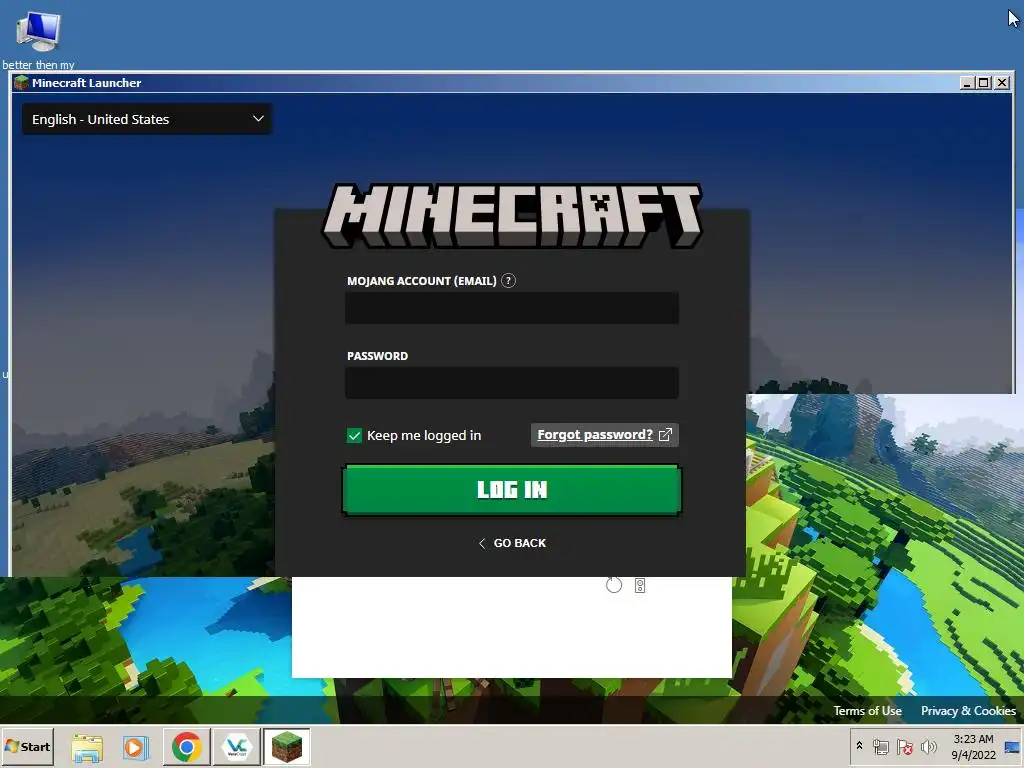Switch to the VeraCrypt taskbar app
Image resolution: width=1024 pixels, height=768 pixels.
[x=236, y=747]
